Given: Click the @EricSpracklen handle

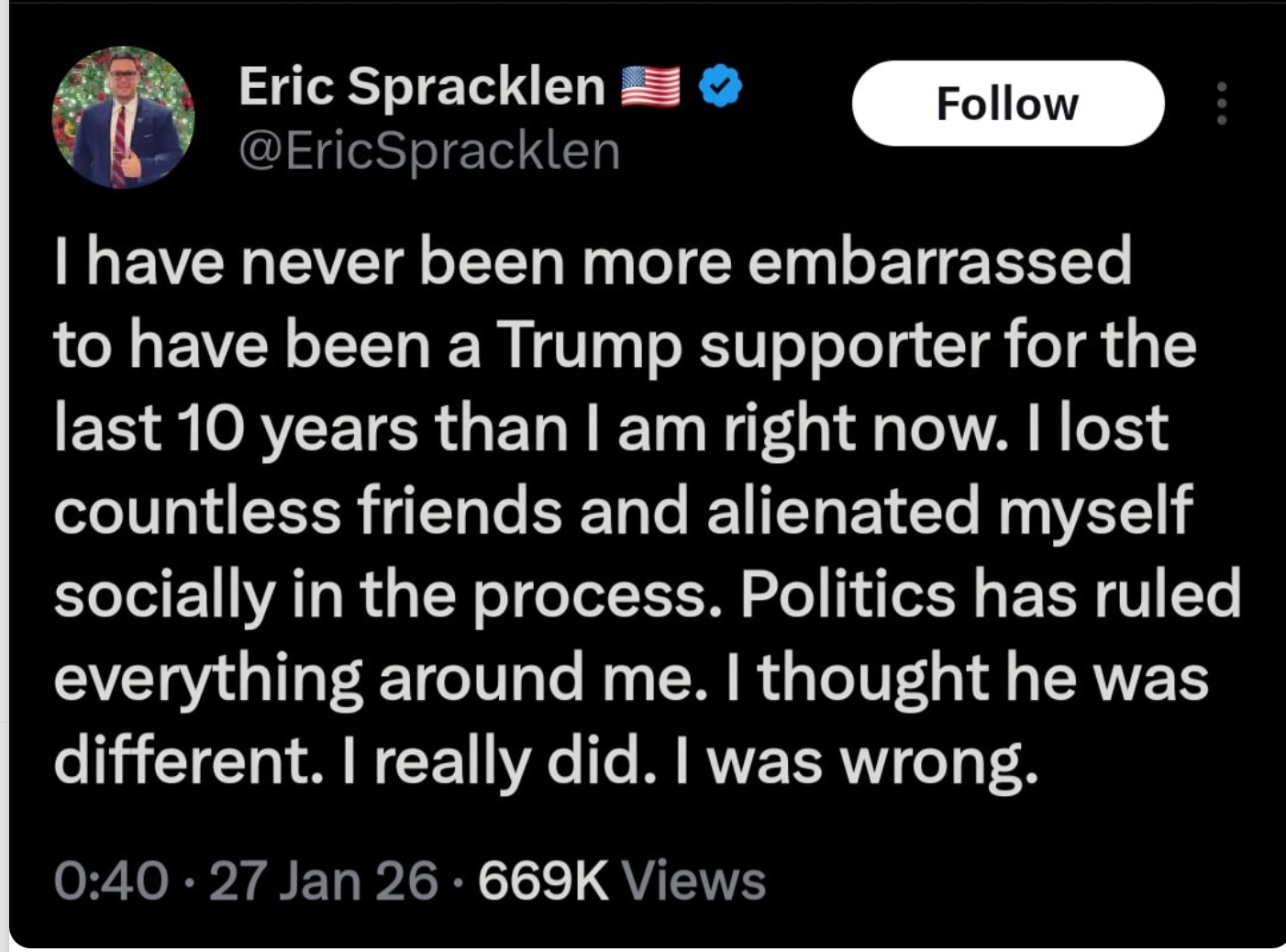Looking at the screenshot, I should [x=429, y=150].
